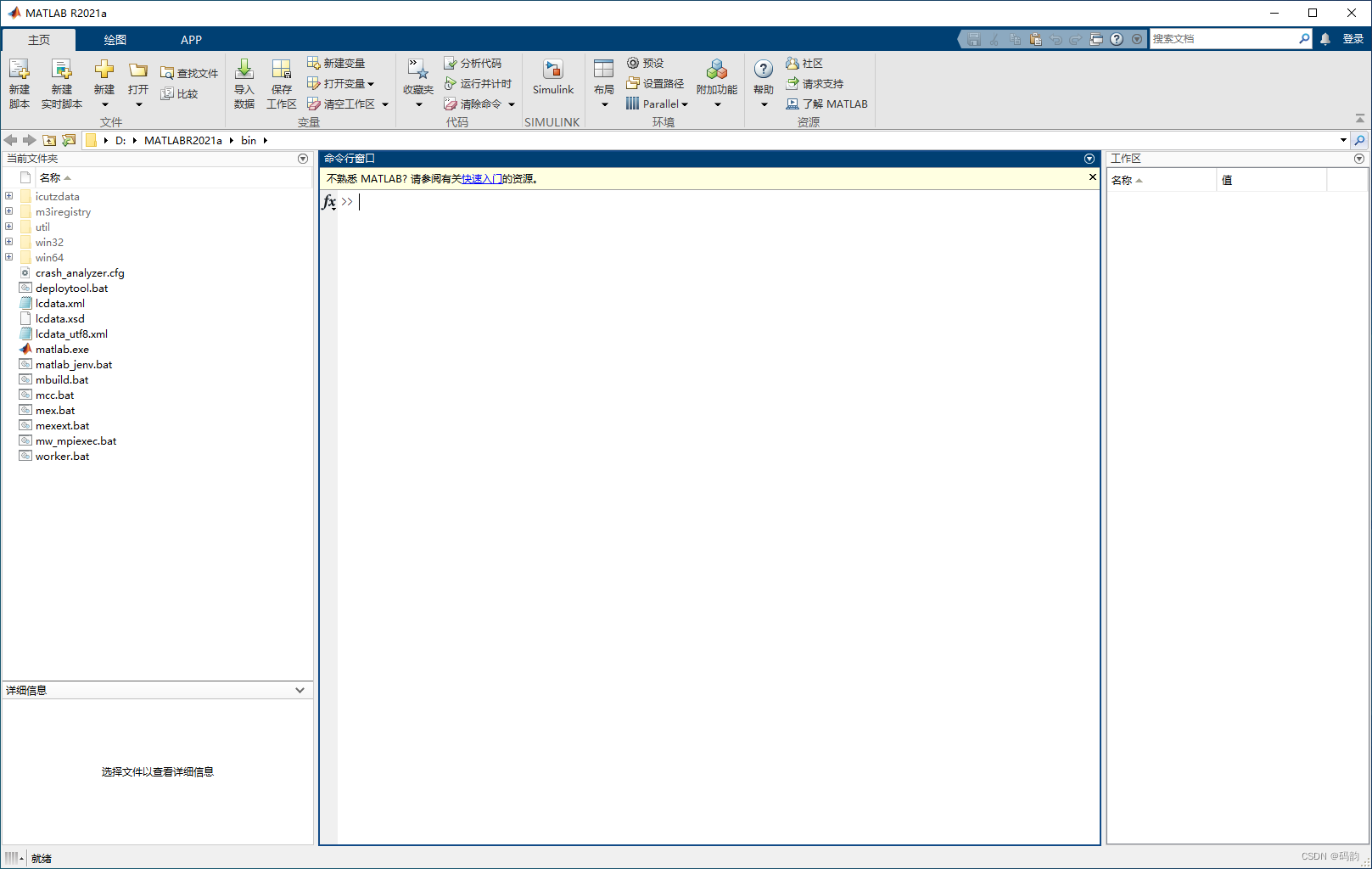
Task: Expand the icutzdata folder
Action: point(9,196)
